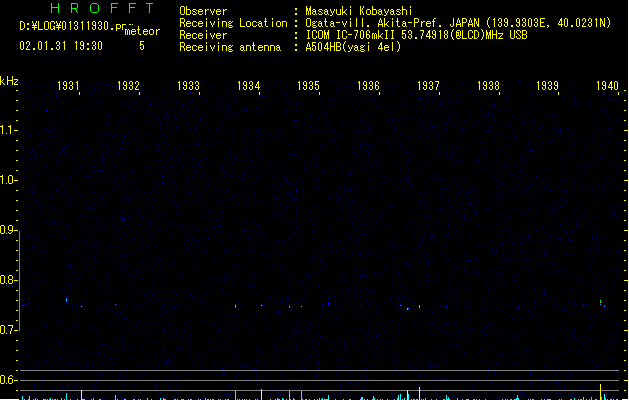Viewport: 629px width, 400px height.
Task: Click the 1934 time axis marker
Action: coord(248,86)
